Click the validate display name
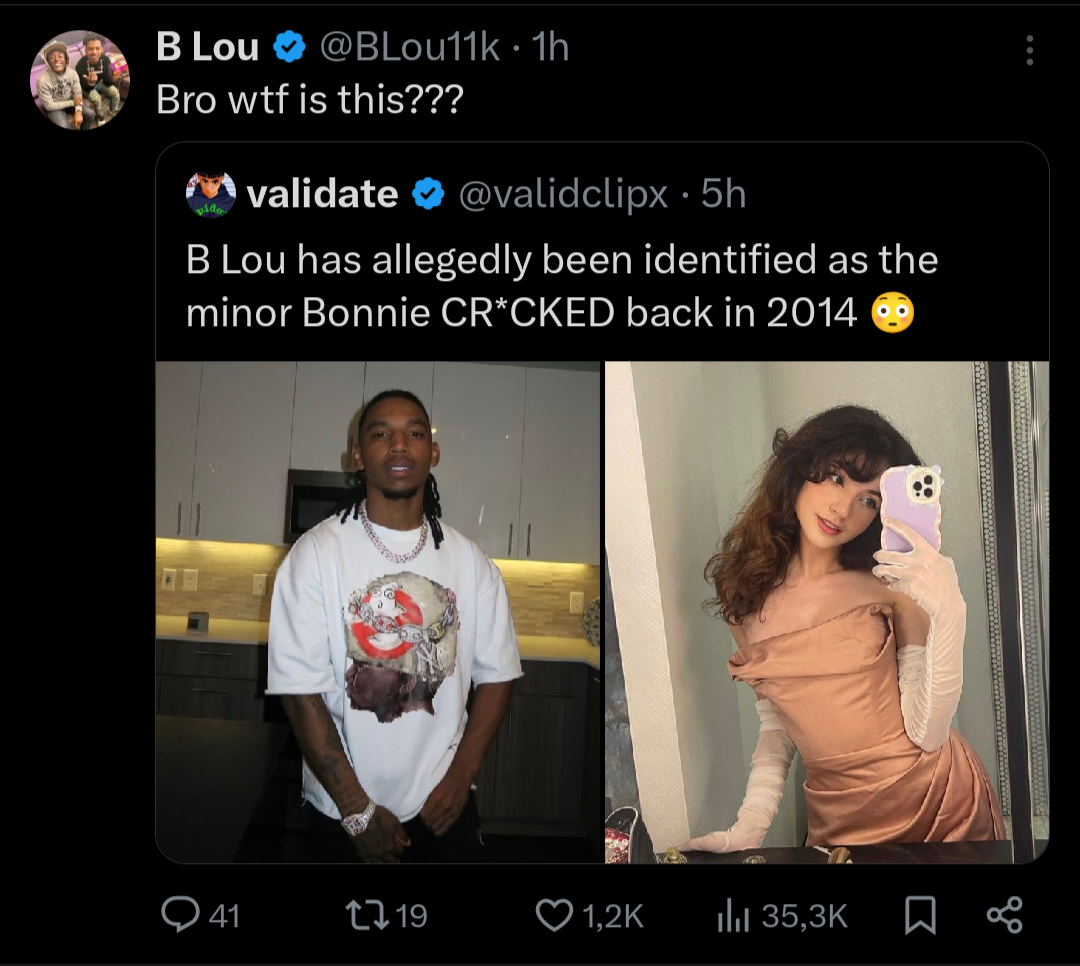The height and width of the screenshot is (966, 1080). point(322,194)
